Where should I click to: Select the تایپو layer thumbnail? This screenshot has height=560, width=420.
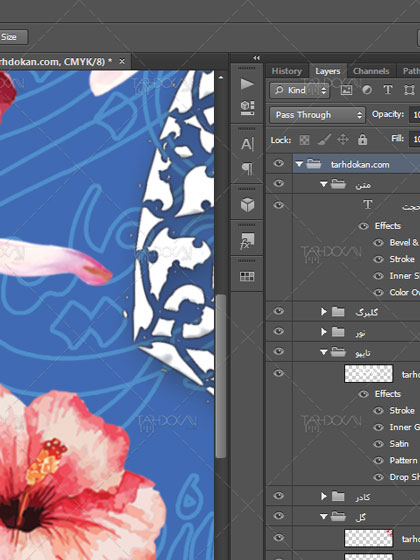pos(368,374)
